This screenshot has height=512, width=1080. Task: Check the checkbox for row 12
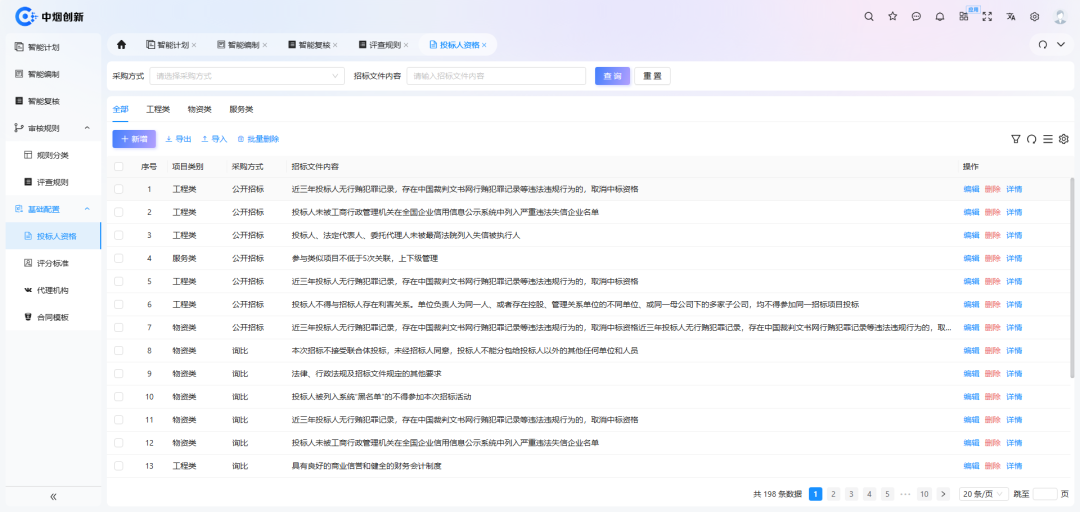click(118, 443)
